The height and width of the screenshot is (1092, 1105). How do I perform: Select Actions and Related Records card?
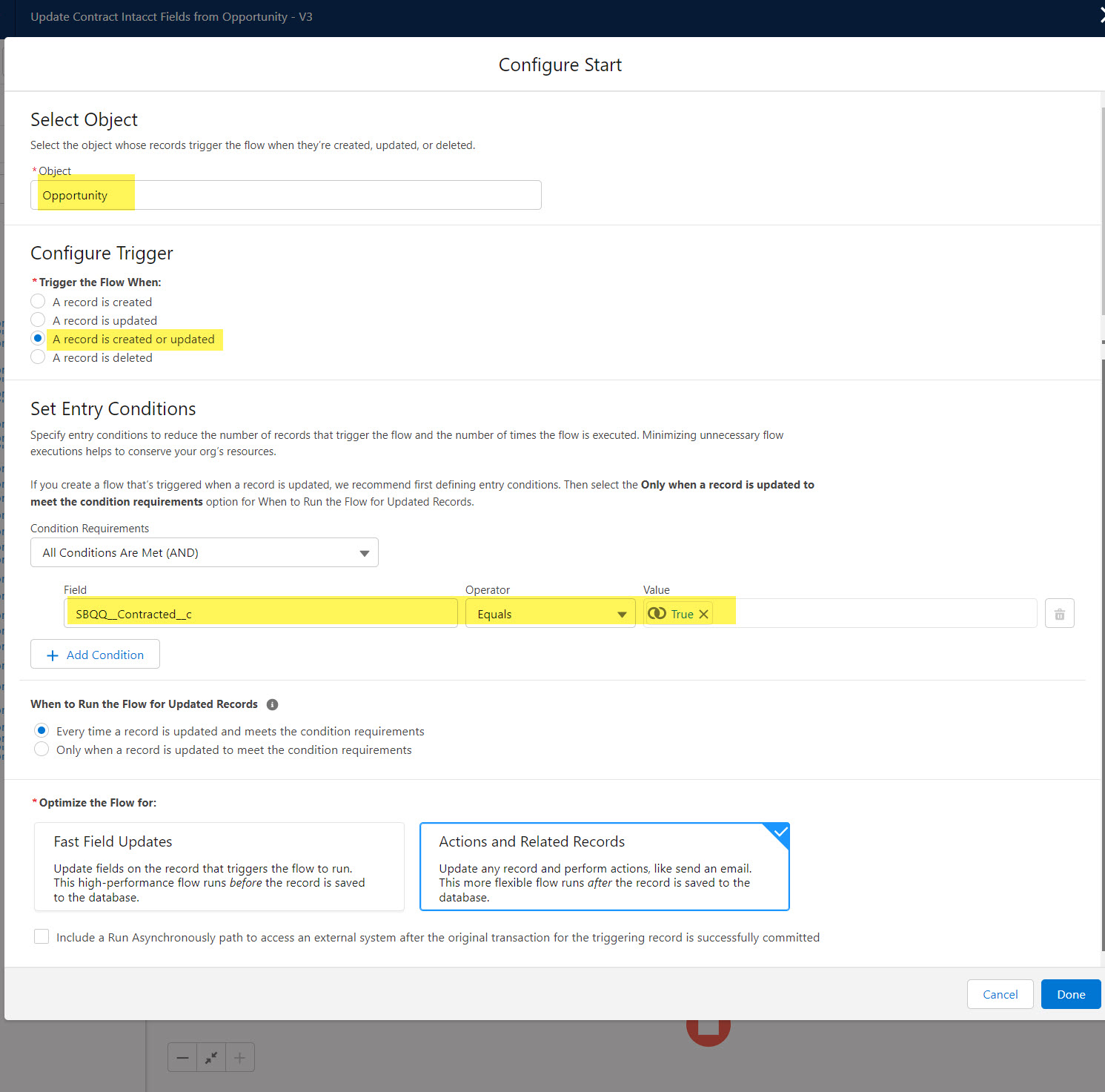coord(604,867)
